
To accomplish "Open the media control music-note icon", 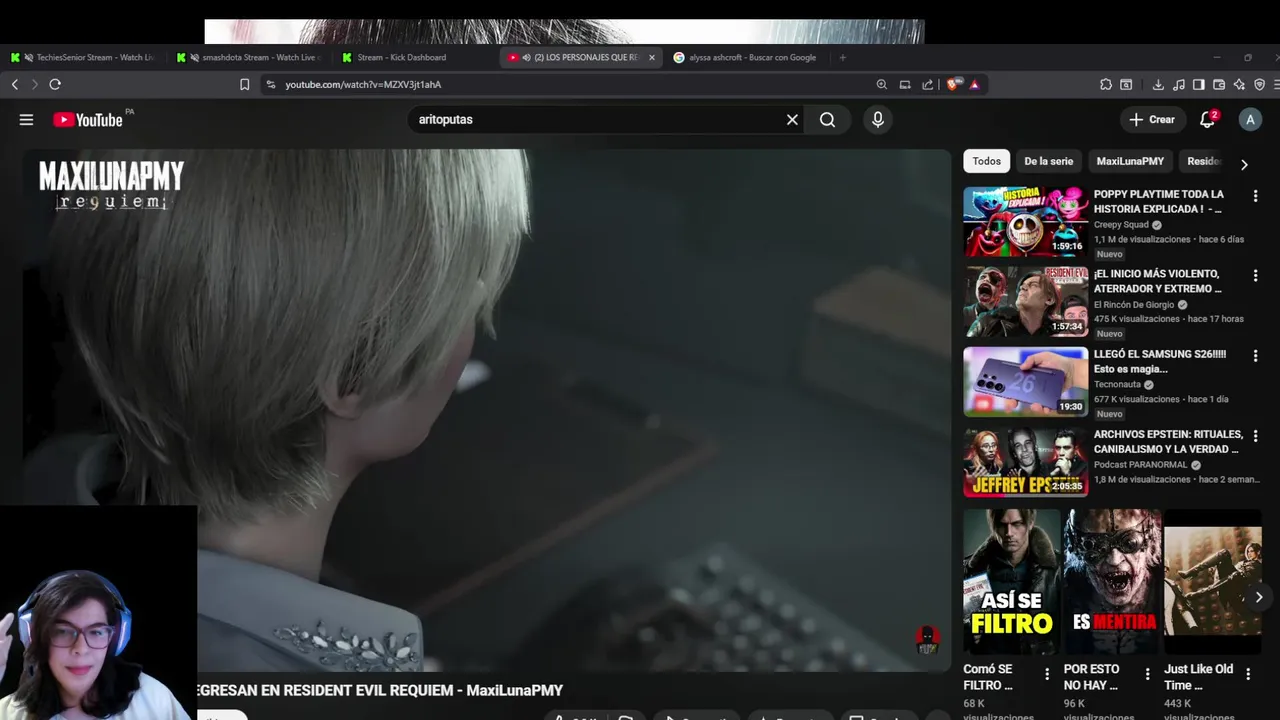I will [1178, 85].
